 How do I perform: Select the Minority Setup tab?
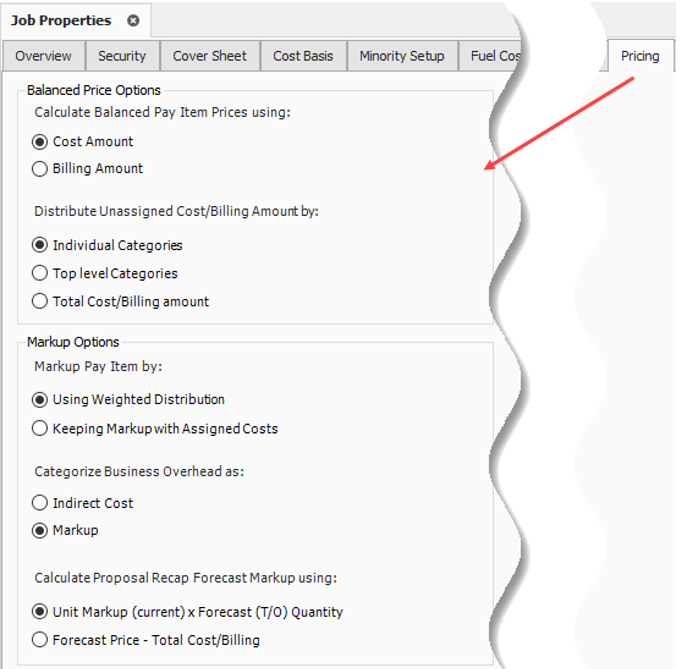(x=402, y=56)
